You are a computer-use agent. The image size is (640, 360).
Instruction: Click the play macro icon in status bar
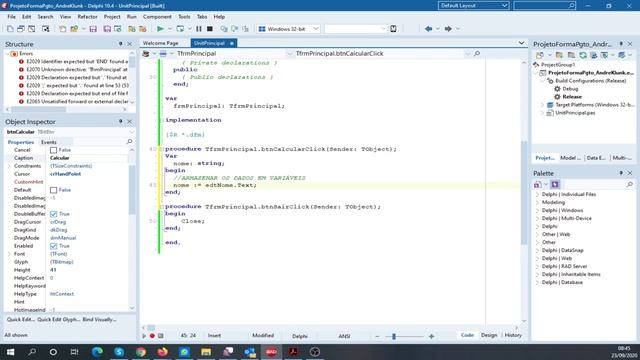pyautogui.click(x=144, y=336)
